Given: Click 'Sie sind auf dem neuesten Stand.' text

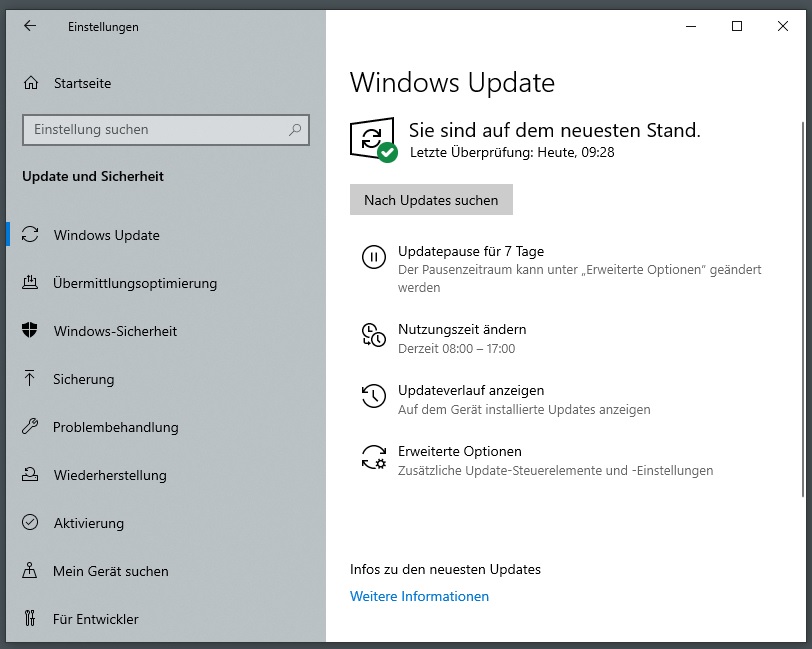Looking at the screenshot, I should 554,130.
